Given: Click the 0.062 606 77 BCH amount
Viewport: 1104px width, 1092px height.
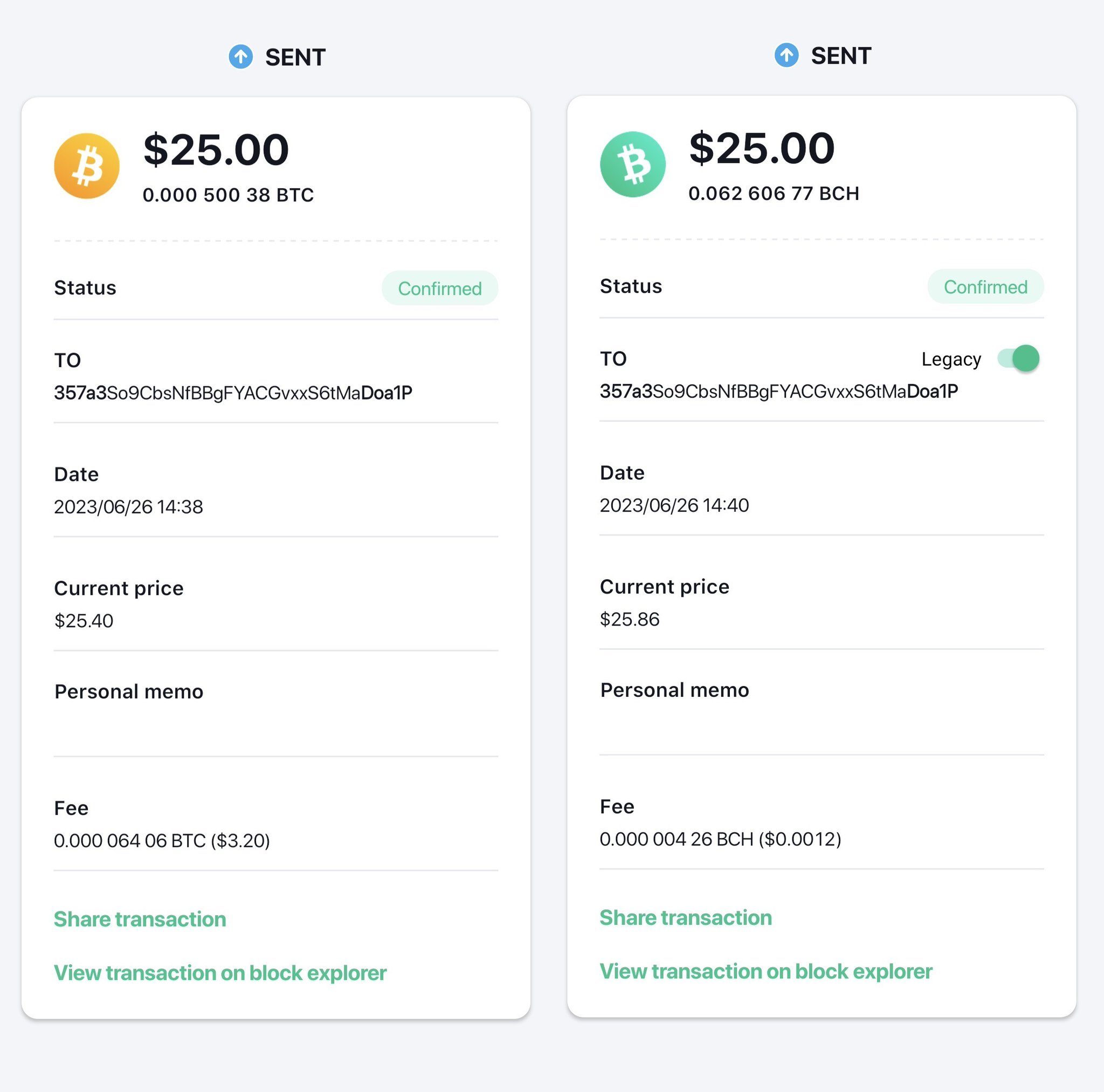Looking at the screenshot, I should click(774, 193).
